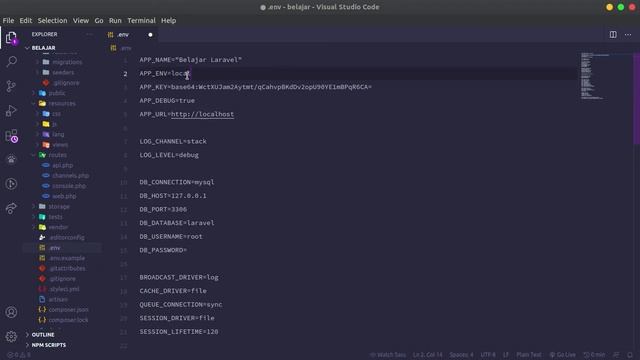Open the File menu
640x360 pixels.
(x=8, y=20)
